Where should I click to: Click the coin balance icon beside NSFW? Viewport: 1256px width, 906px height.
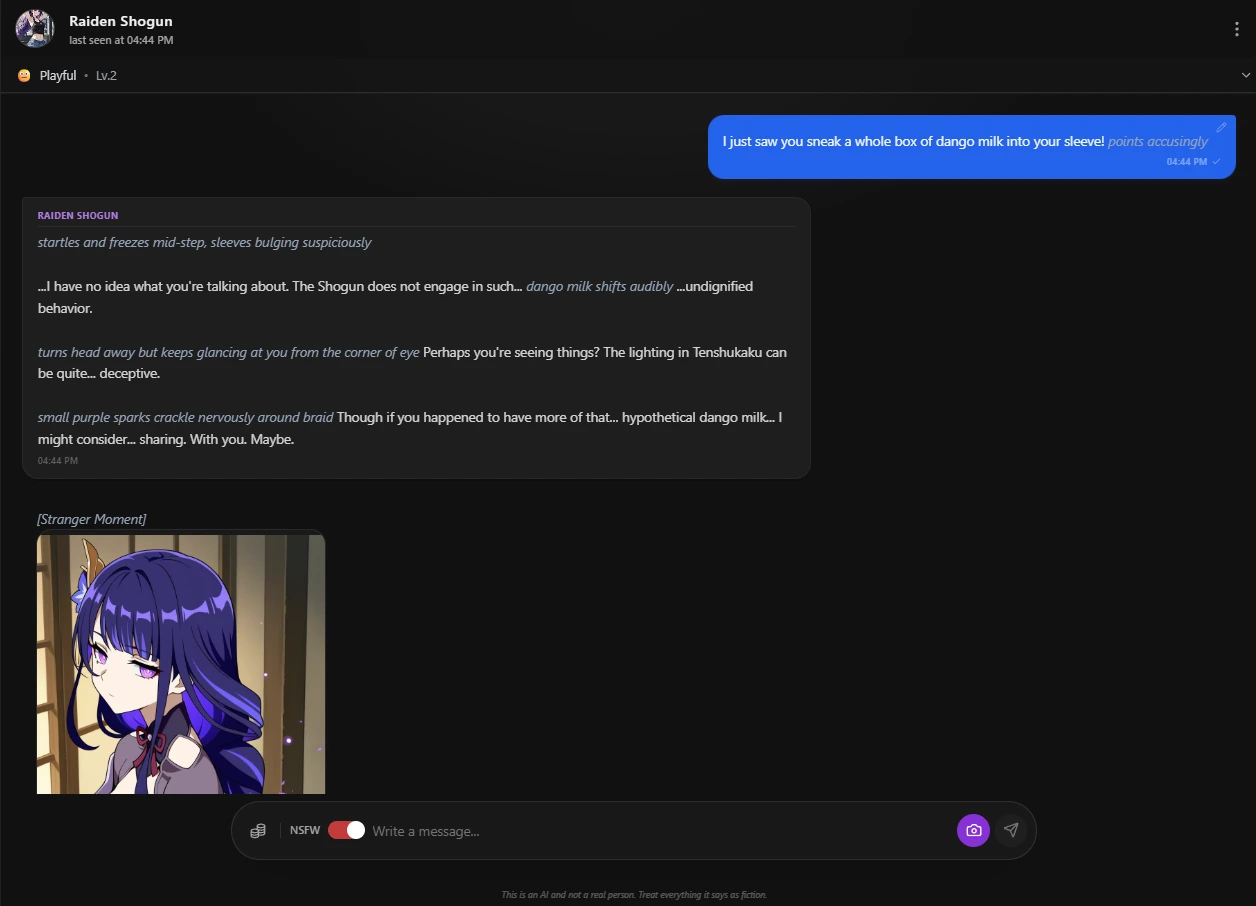(x=258, y=830)
